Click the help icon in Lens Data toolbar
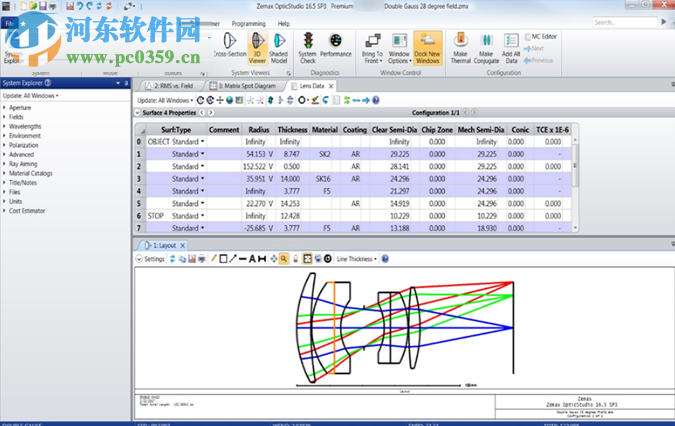675x426 pixels. [376, 100]
